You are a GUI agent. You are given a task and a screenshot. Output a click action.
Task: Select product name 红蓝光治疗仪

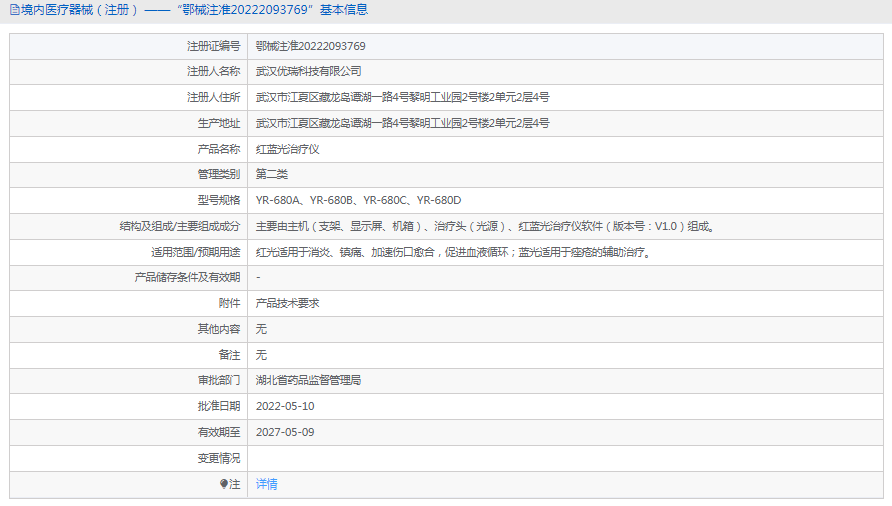(287, 149)
